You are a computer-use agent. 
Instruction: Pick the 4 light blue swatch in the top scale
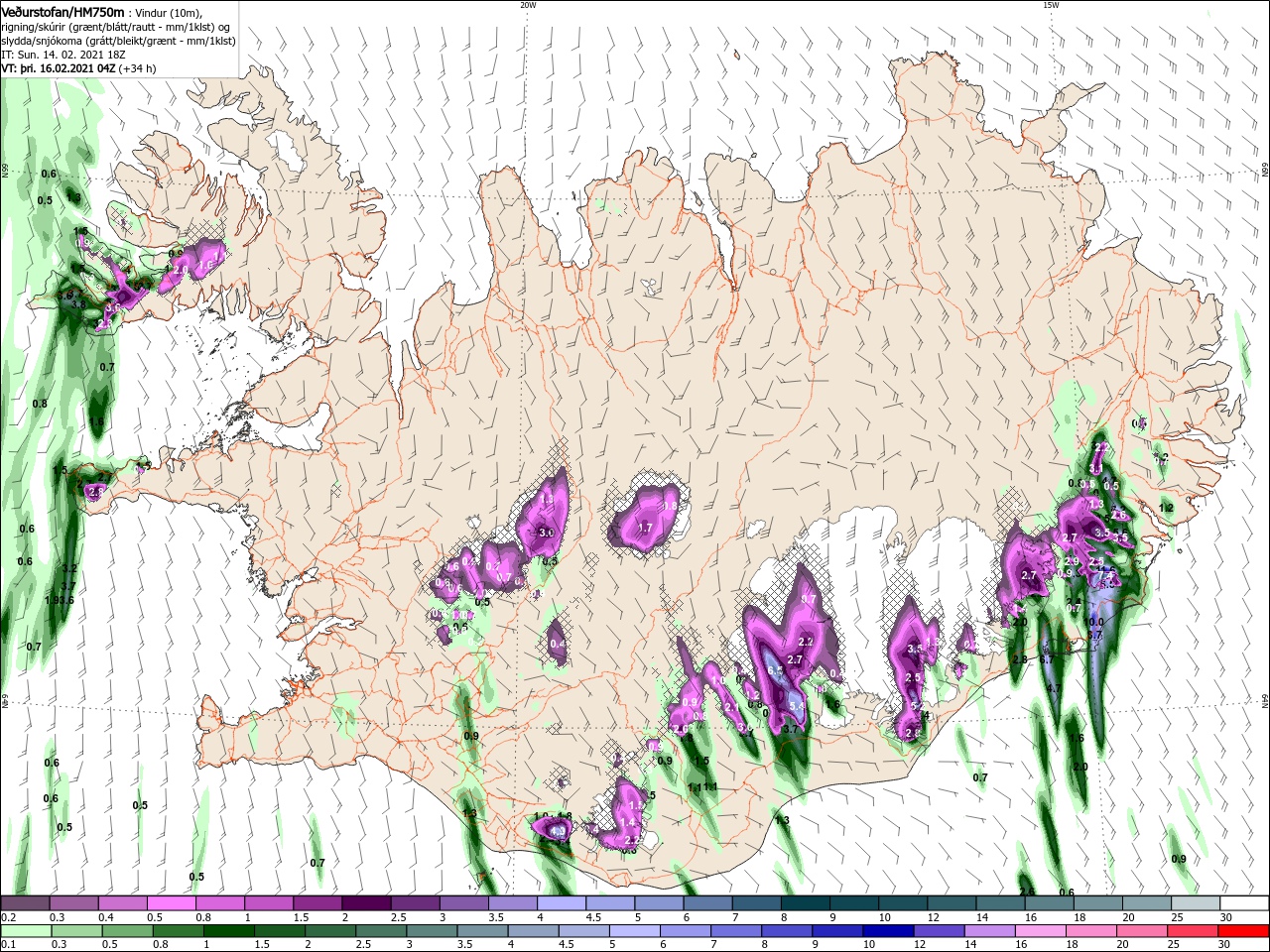[561, 903]
